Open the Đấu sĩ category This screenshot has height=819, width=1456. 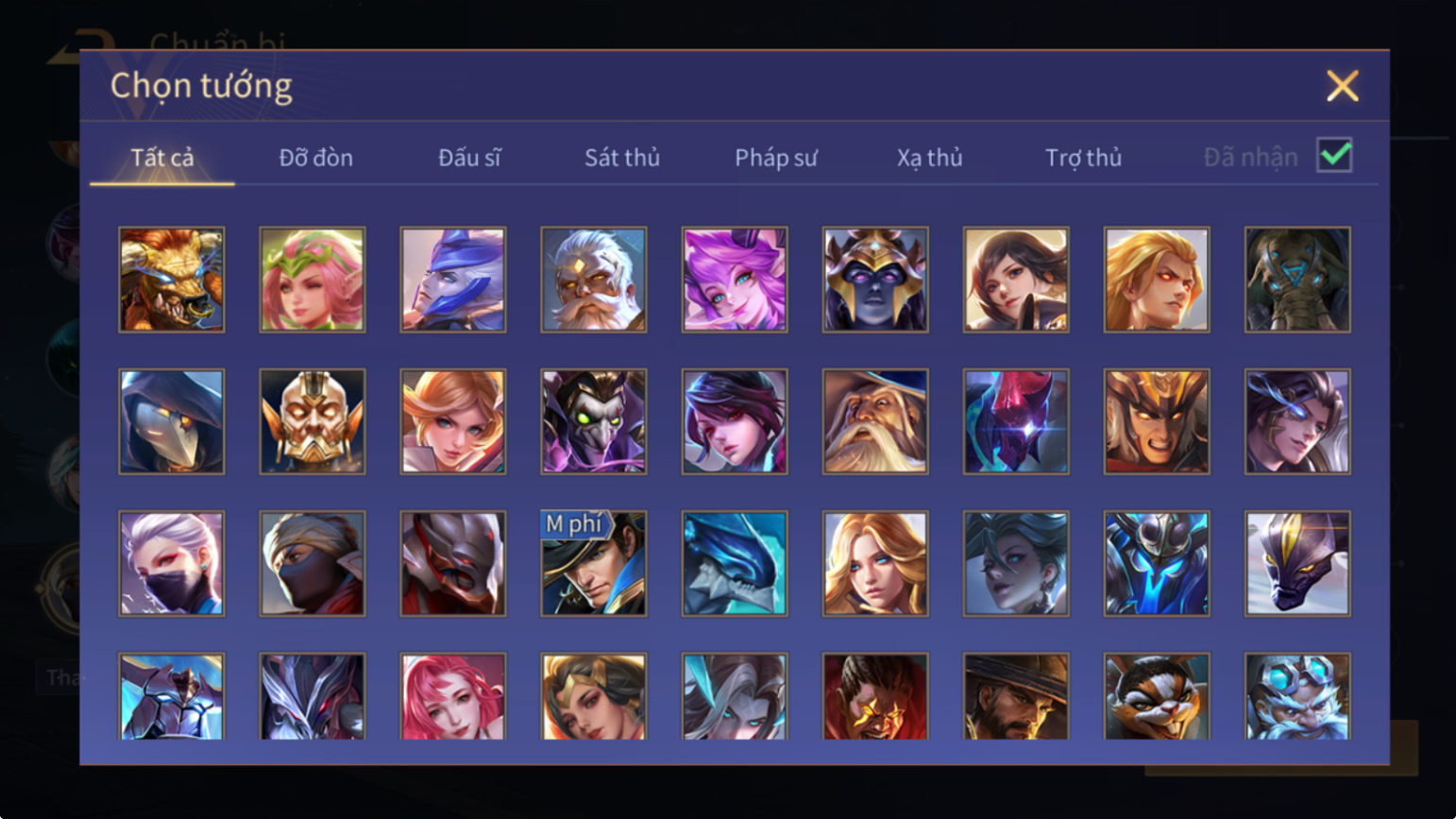click(469, 158)
